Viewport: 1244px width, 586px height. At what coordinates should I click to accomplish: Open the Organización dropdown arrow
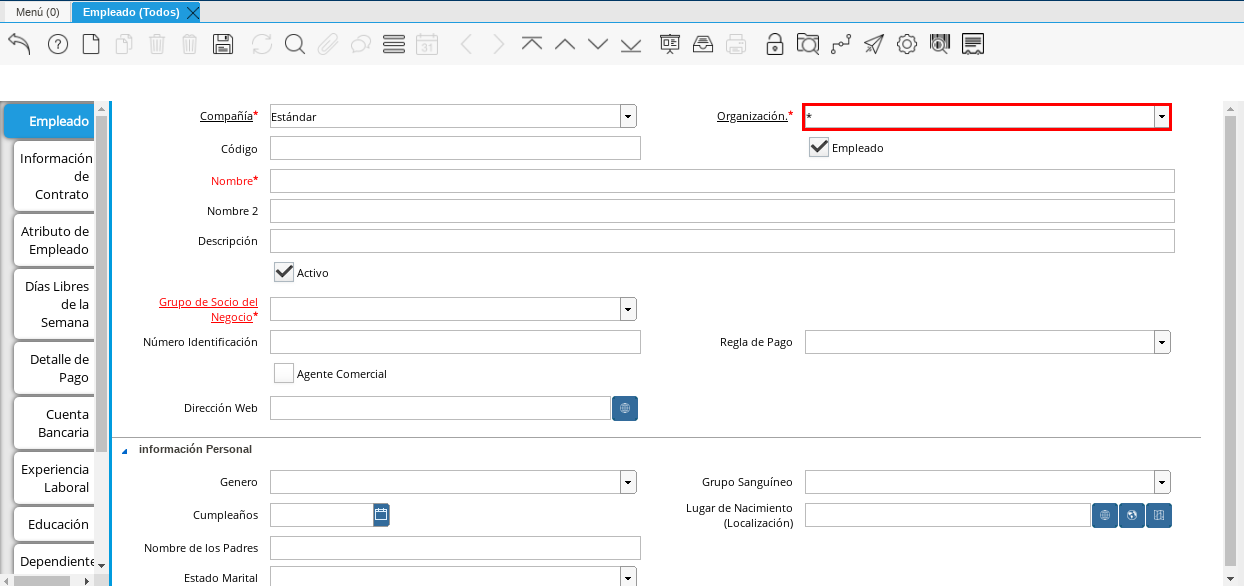[x=1162, y=117]
